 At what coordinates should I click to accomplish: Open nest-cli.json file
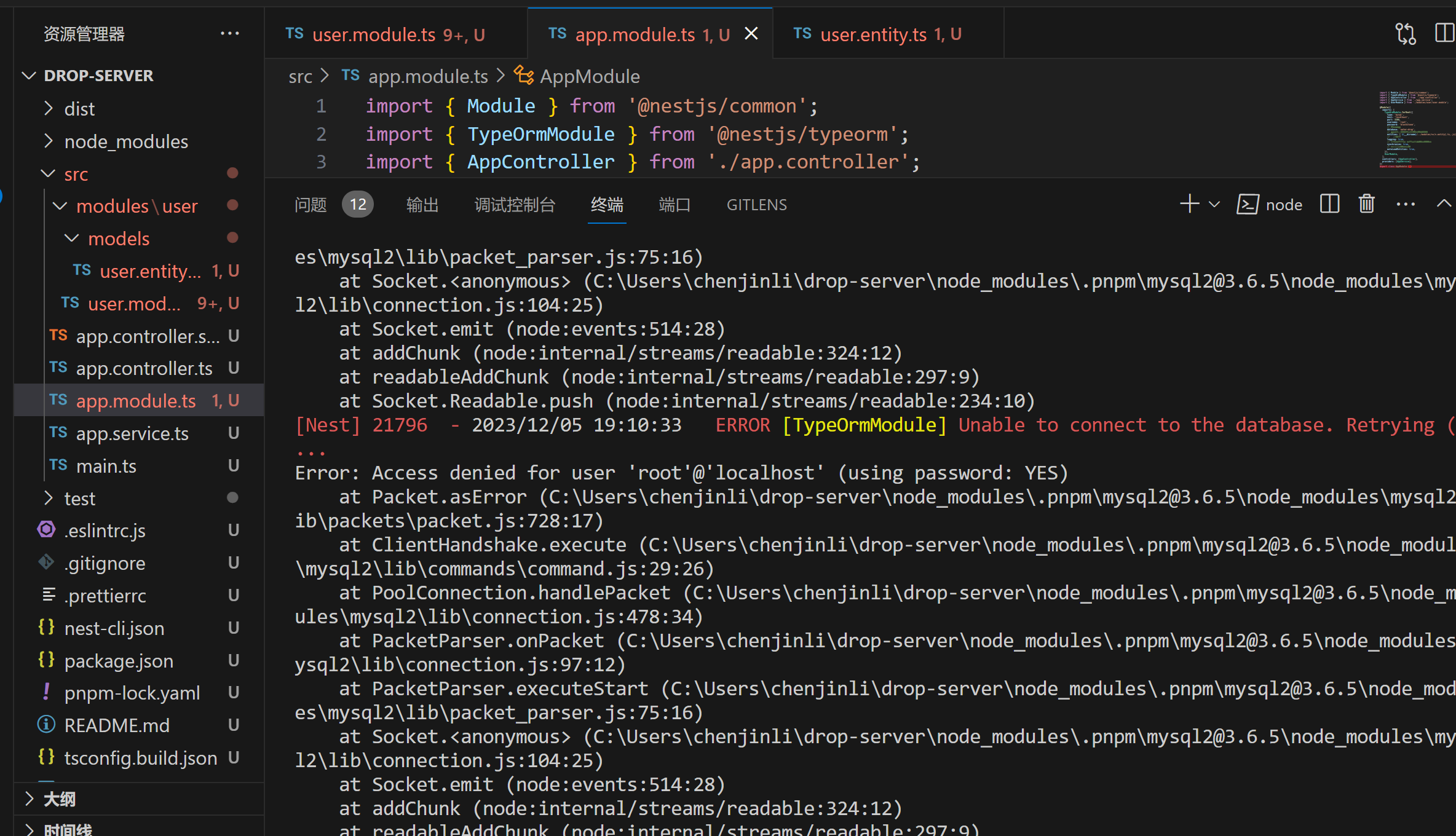pyautogui.click(x=139, y=628)
